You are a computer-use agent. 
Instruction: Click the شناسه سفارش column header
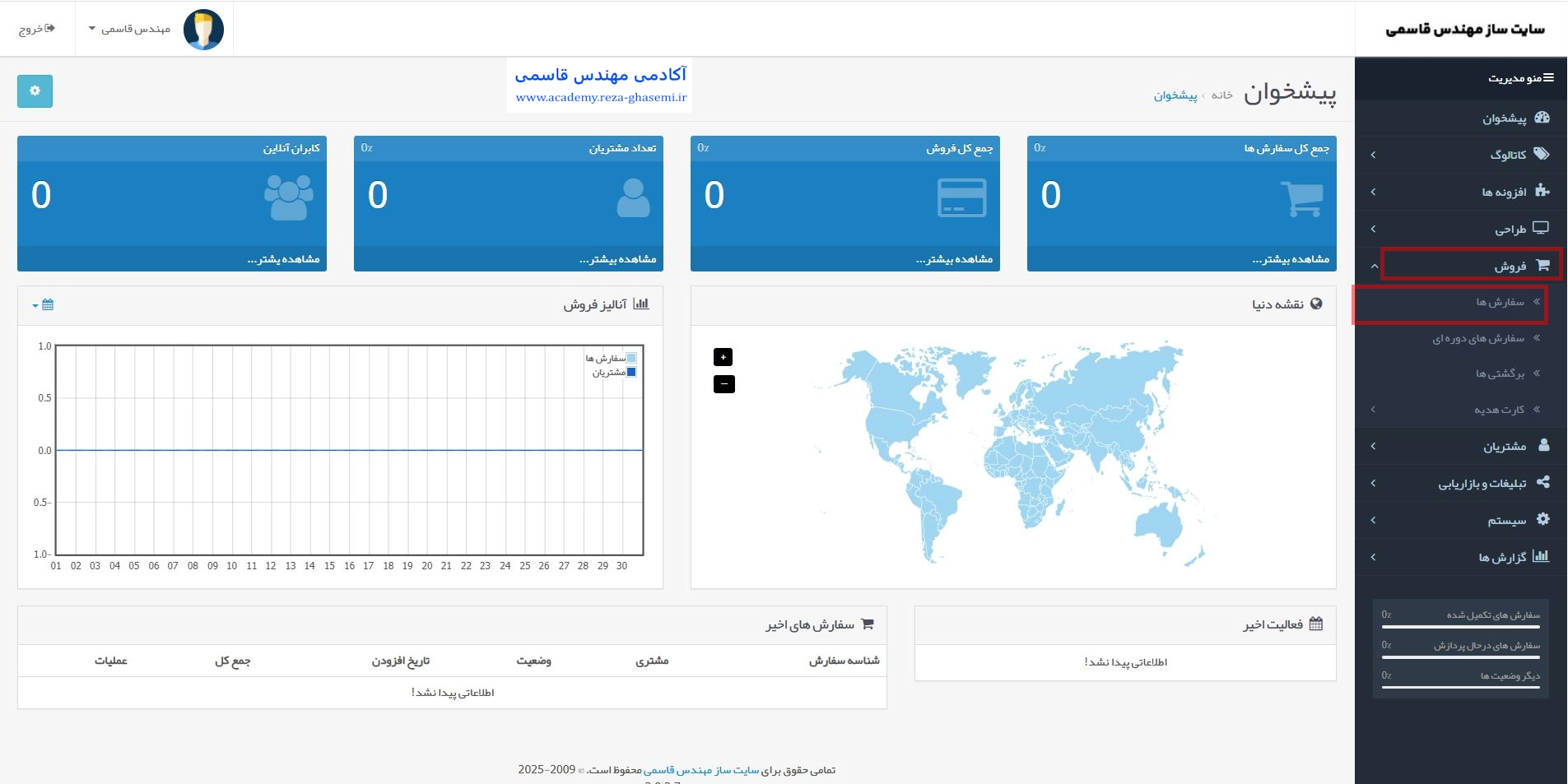(844, 661)
